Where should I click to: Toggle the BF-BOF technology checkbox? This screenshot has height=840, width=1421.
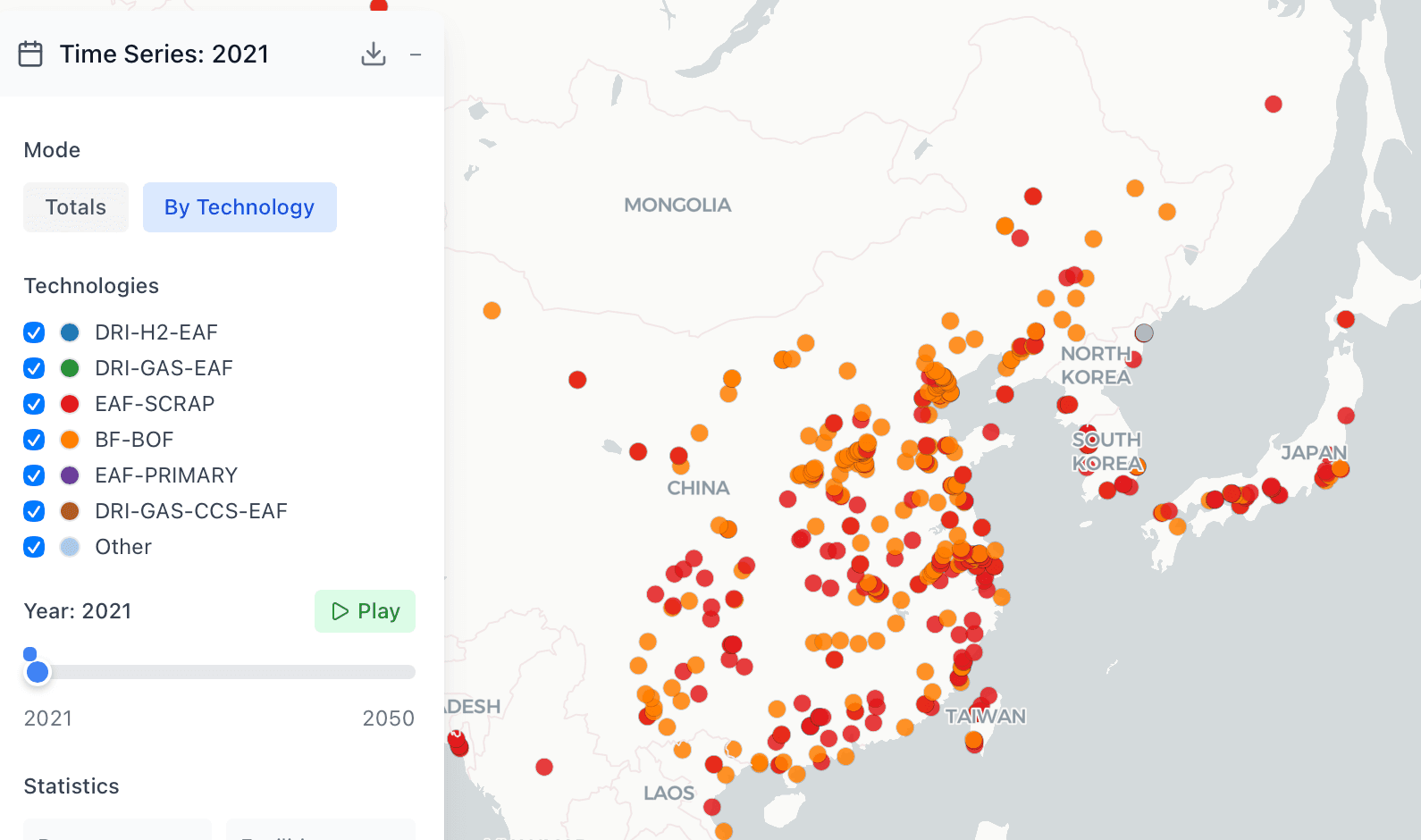[x=34, y=440]
